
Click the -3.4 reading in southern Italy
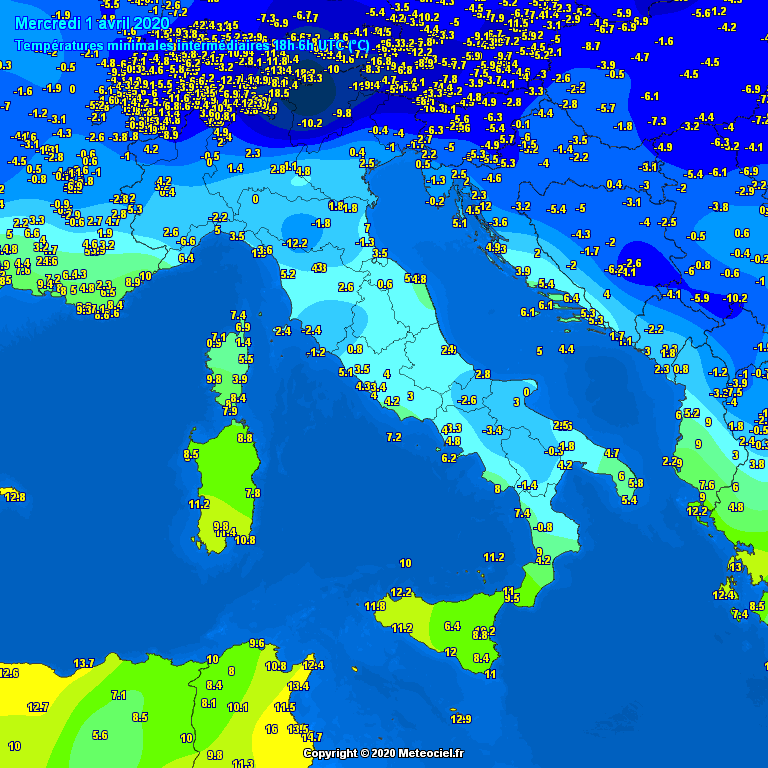pyautogui.click(x=492, y=430)
